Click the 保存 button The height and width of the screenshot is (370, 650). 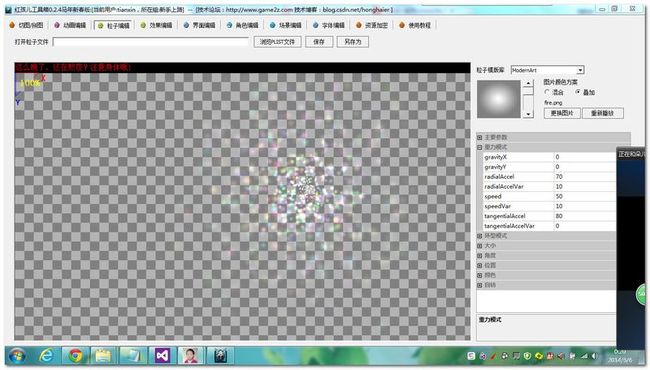319,42
